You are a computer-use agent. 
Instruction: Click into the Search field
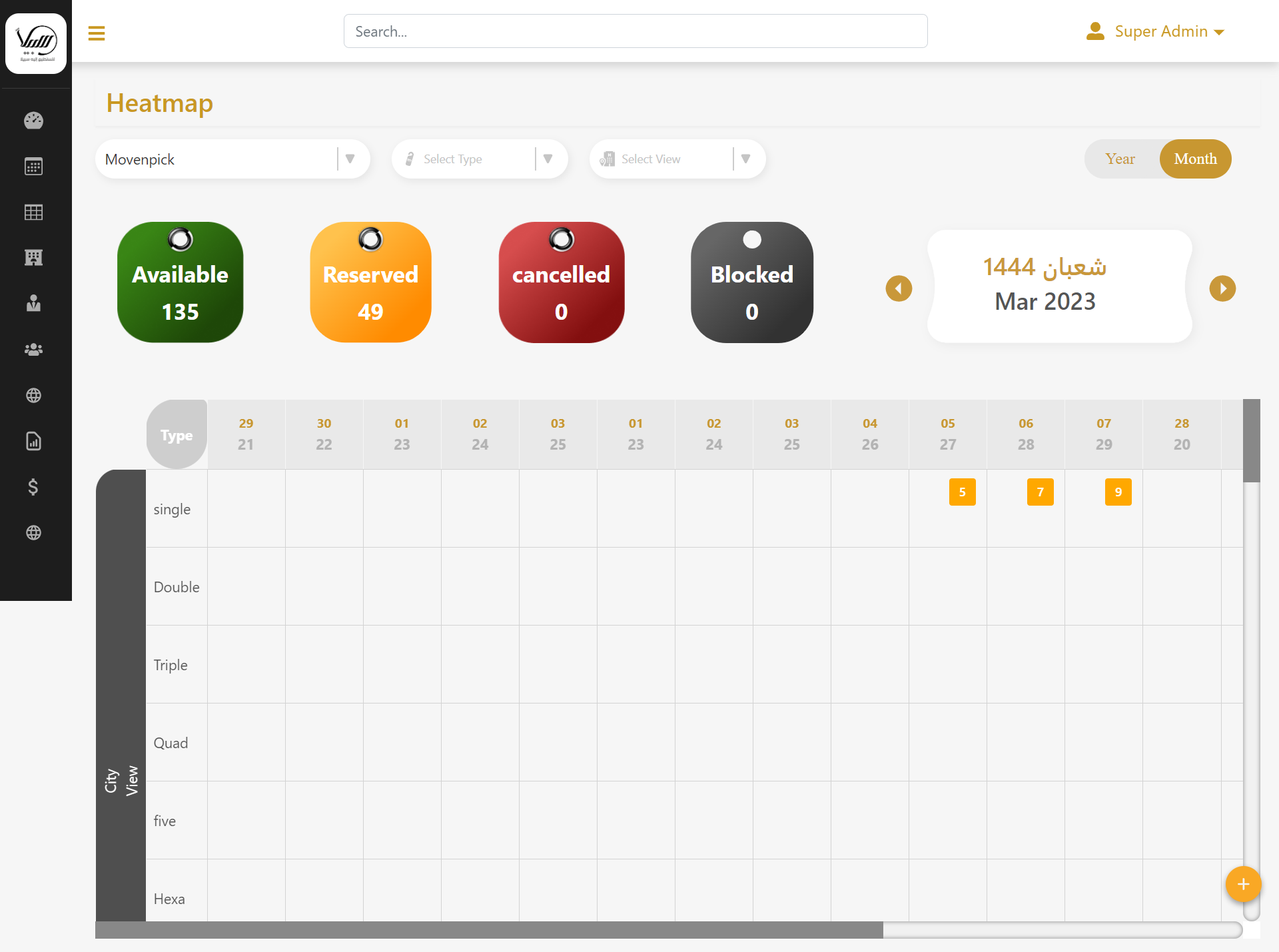click(635, 31)
